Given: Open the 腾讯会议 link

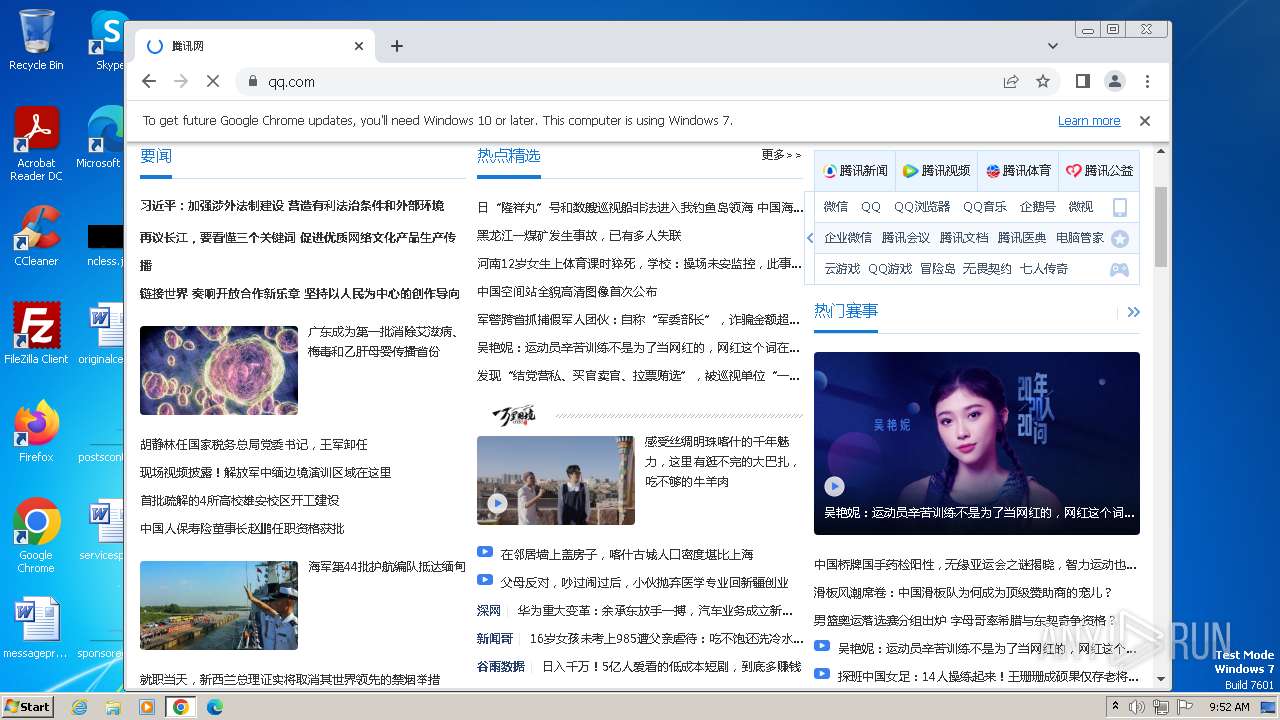Looking at the screenshot, I should coord(906,238).
